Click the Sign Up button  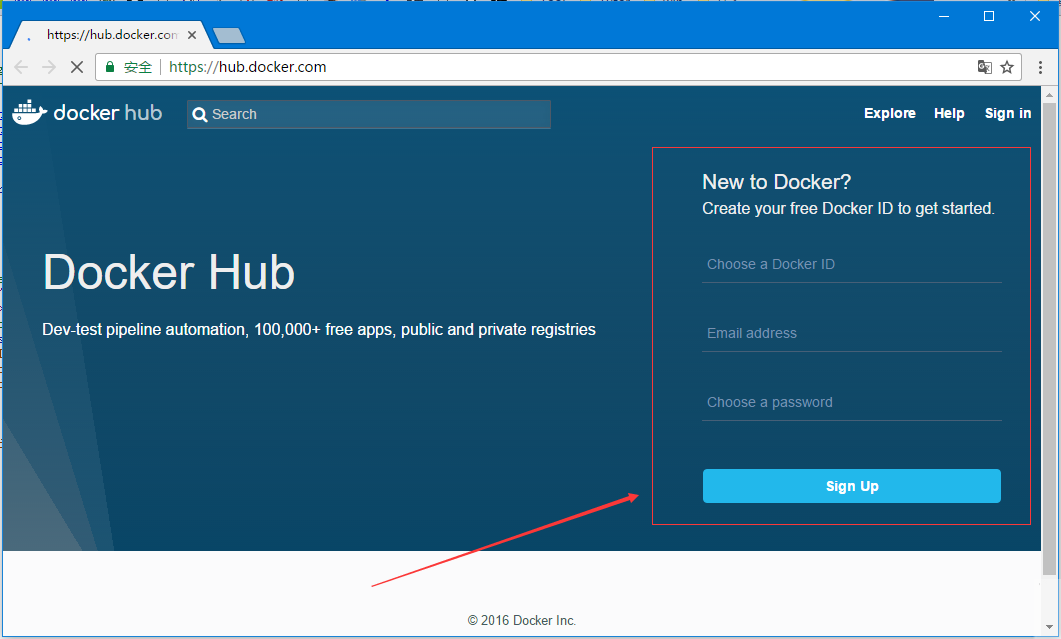point(852,486)
